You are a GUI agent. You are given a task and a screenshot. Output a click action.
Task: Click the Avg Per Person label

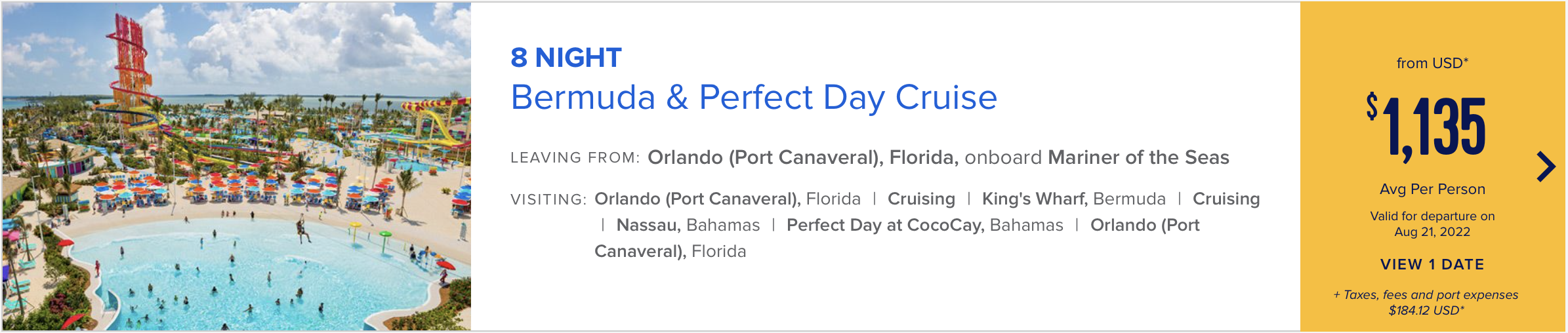pyautogui.click(x=1432, y=189)
